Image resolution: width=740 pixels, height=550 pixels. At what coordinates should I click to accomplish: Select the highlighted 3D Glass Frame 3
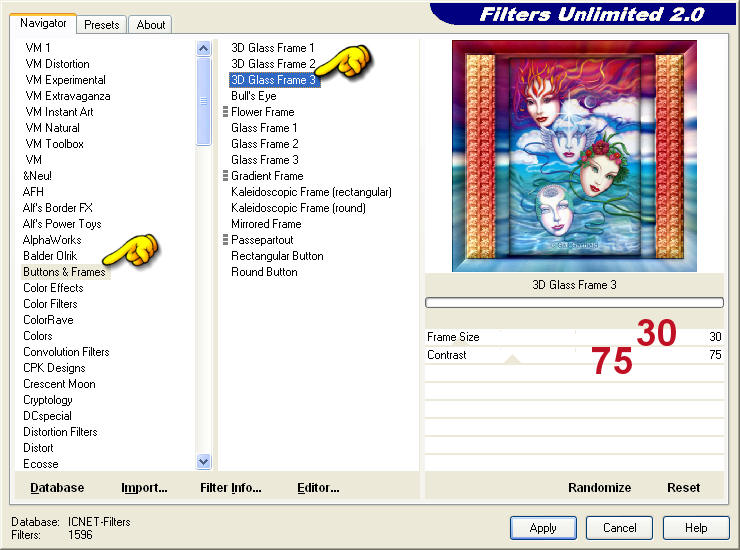[274, 80]
